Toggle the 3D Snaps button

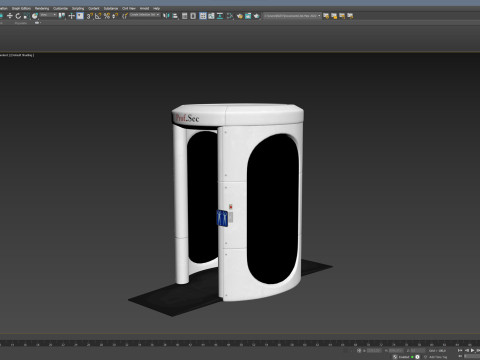pyautogui.click(x=89, y=16)
